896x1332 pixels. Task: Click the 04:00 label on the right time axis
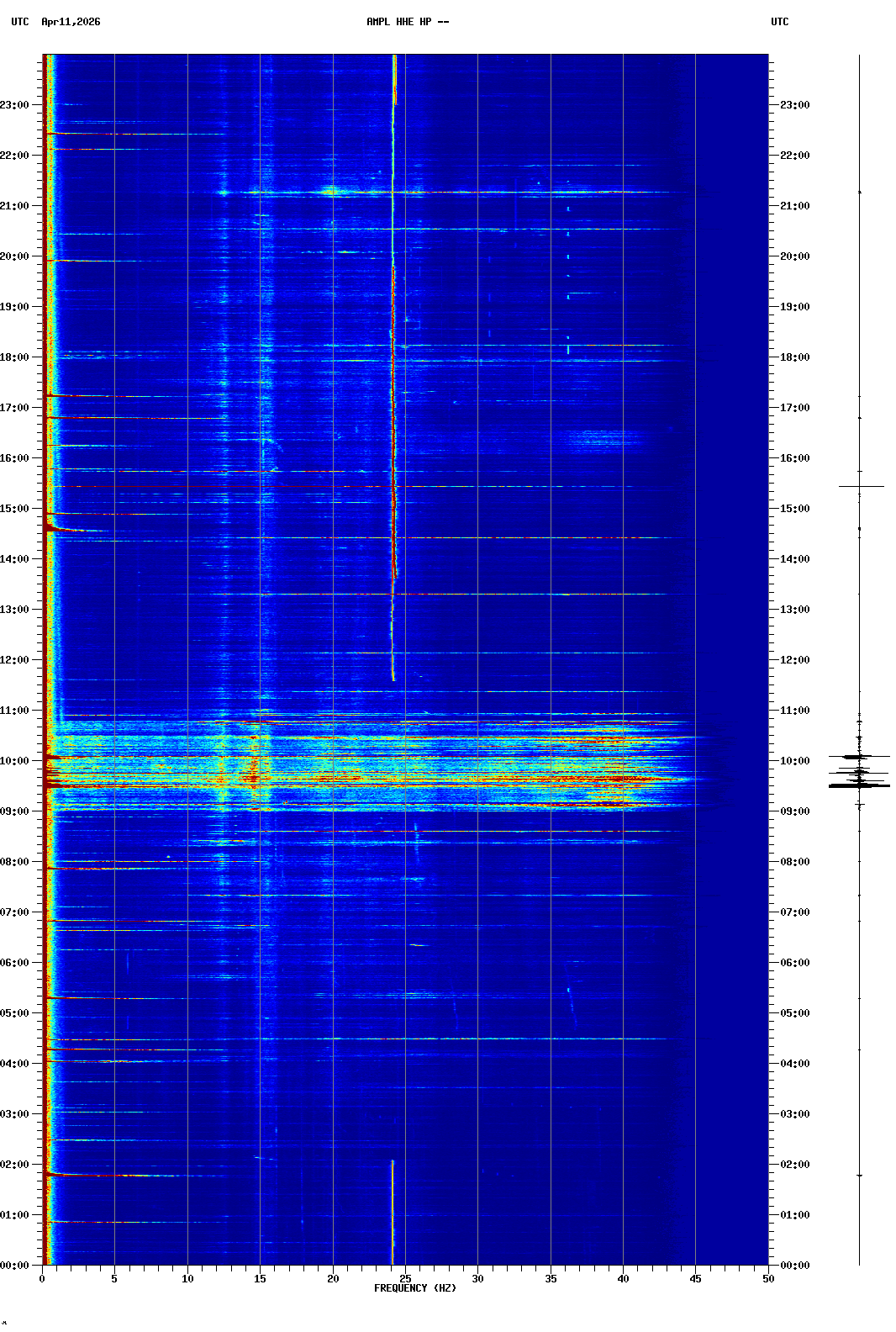pyautogui.click(x=794, y=1064)
